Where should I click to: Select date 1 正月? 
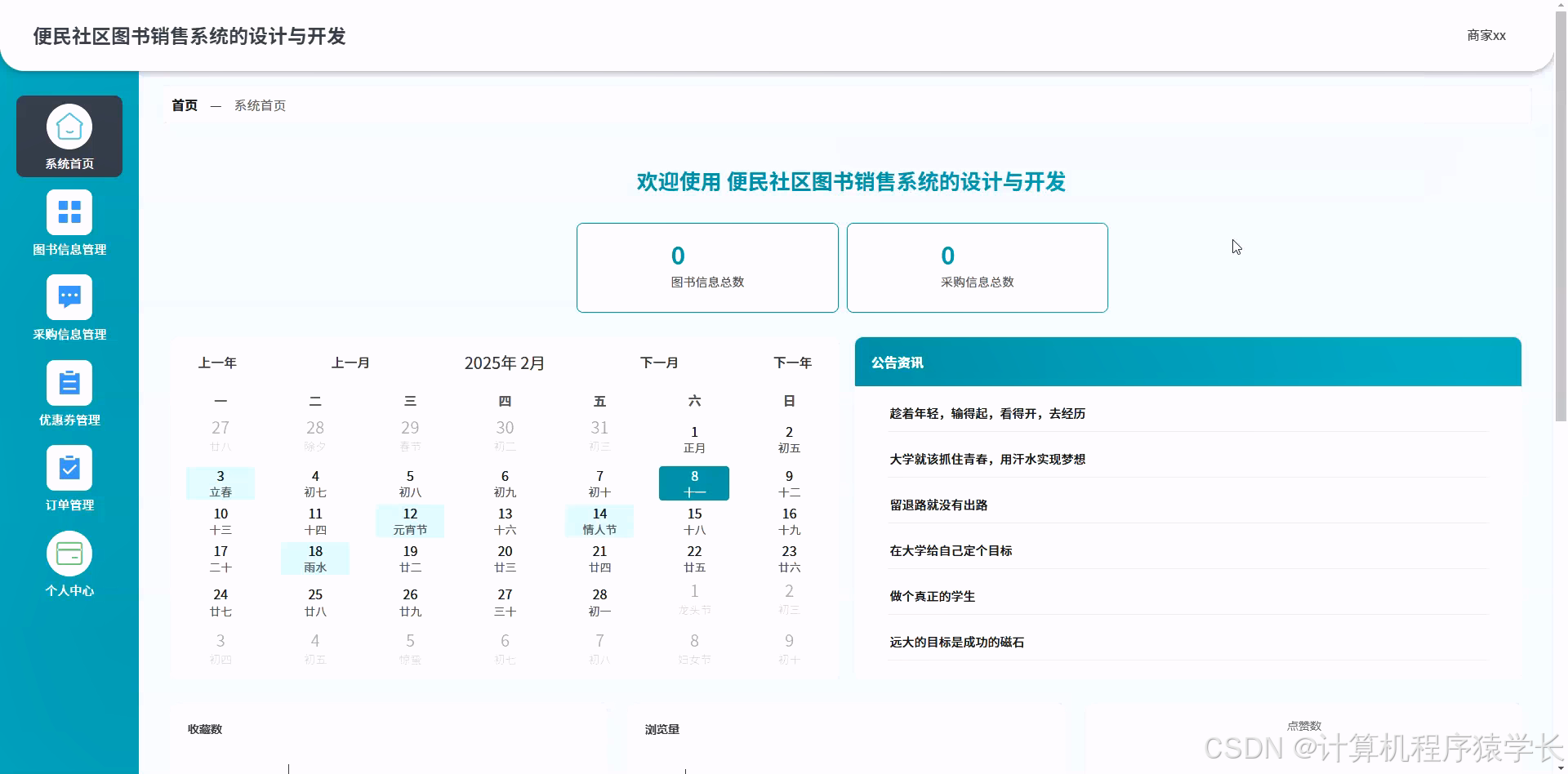coord(694,439)
